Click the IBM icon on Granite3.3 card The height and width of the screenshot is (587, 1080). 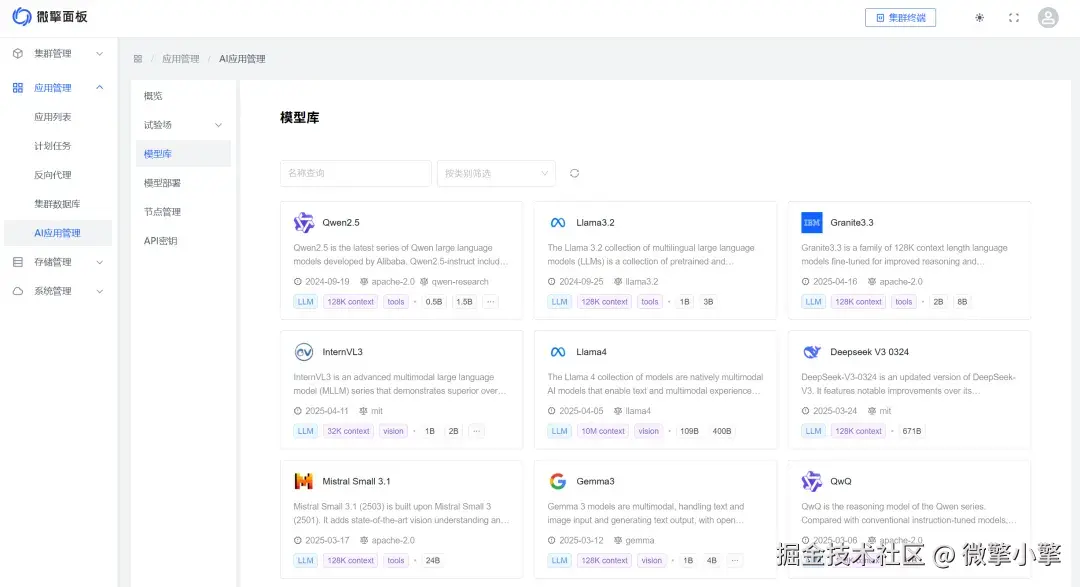tap(812, 222)
